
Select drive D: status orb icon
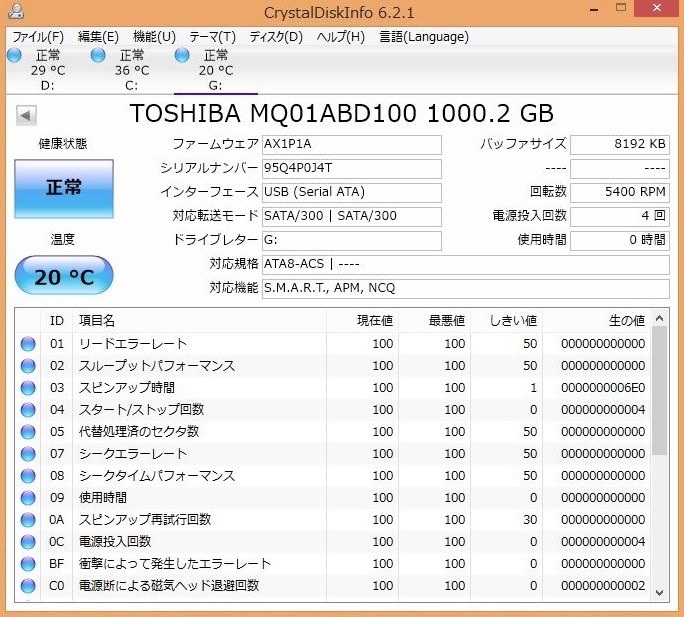pyautogui.click(x=14, y=55)
